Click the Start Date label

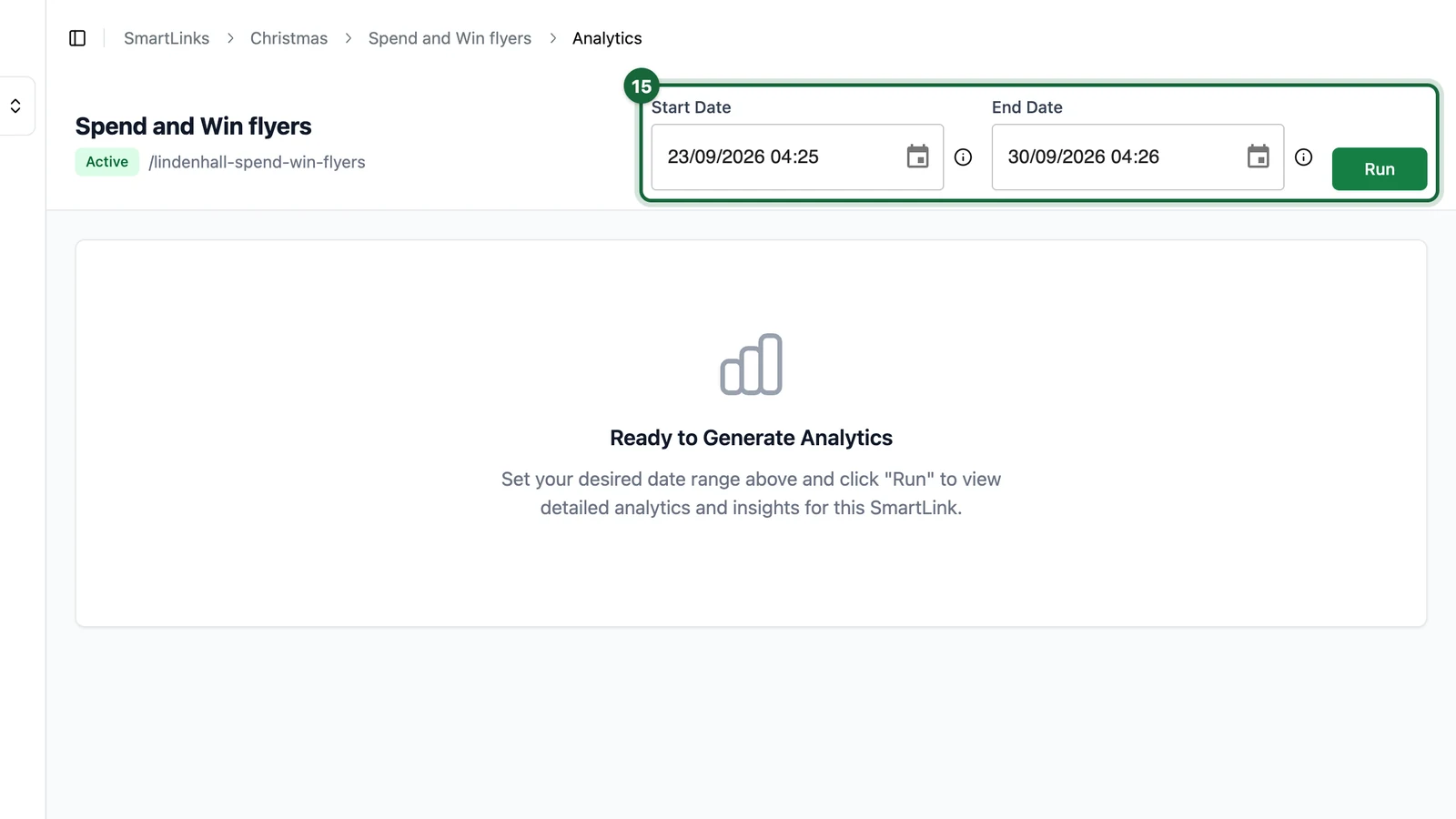[x=691, y=107]
